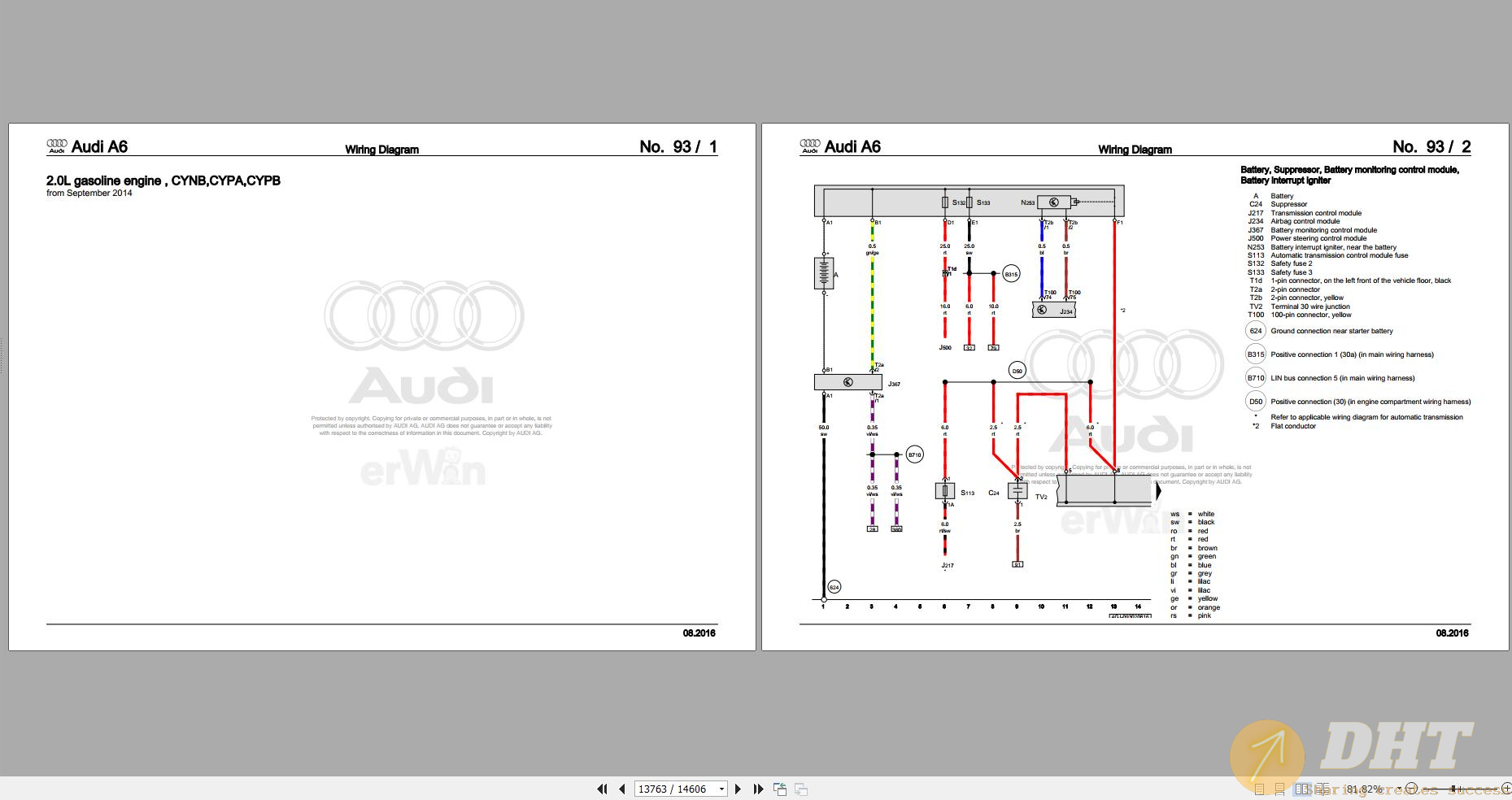Image resolution: width=1512 pixels, height=800 pixels.
Task: Switch to two-page facing view
Action: 1302,789
